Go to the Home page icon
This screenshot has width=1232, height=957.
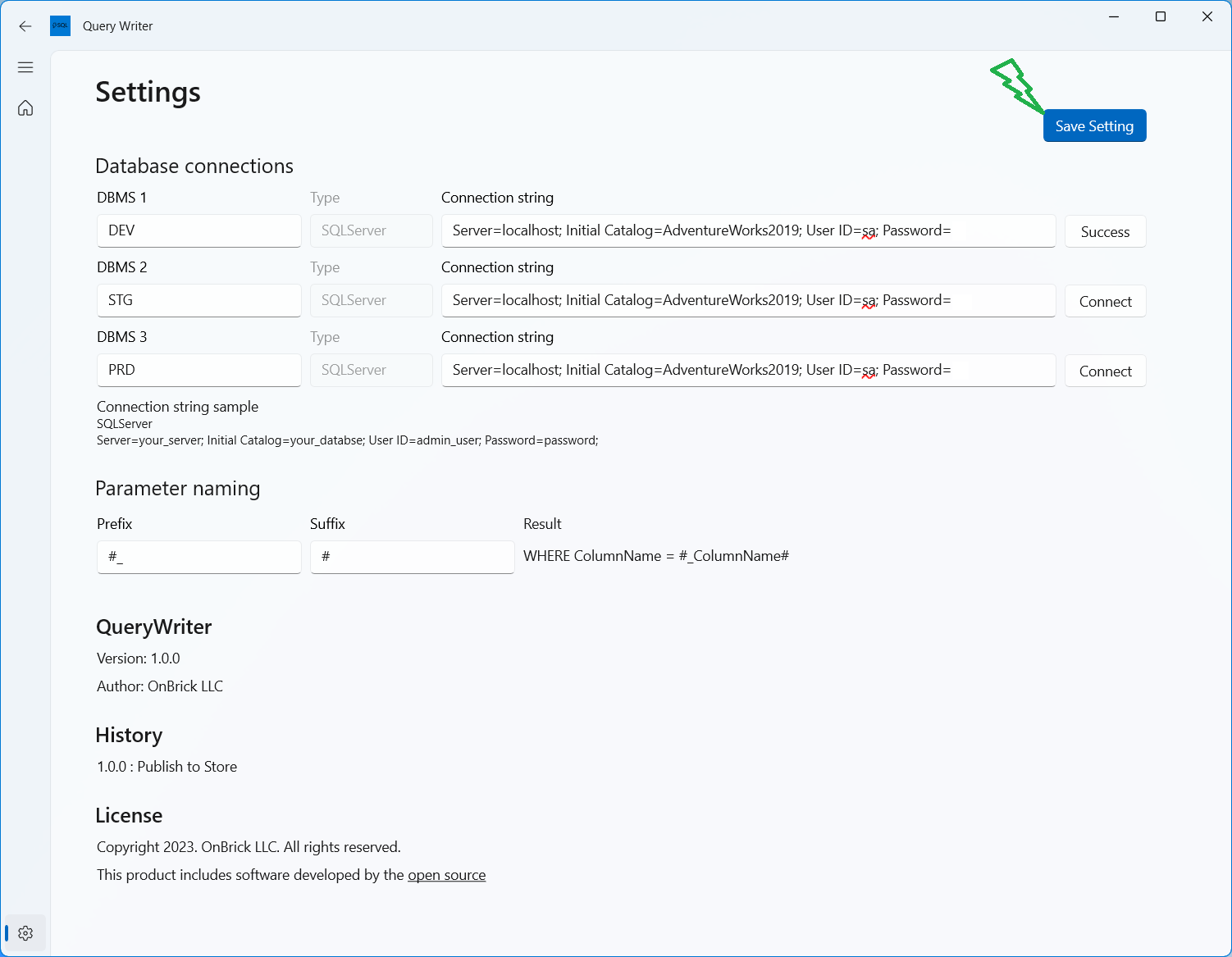click(25, 108)
